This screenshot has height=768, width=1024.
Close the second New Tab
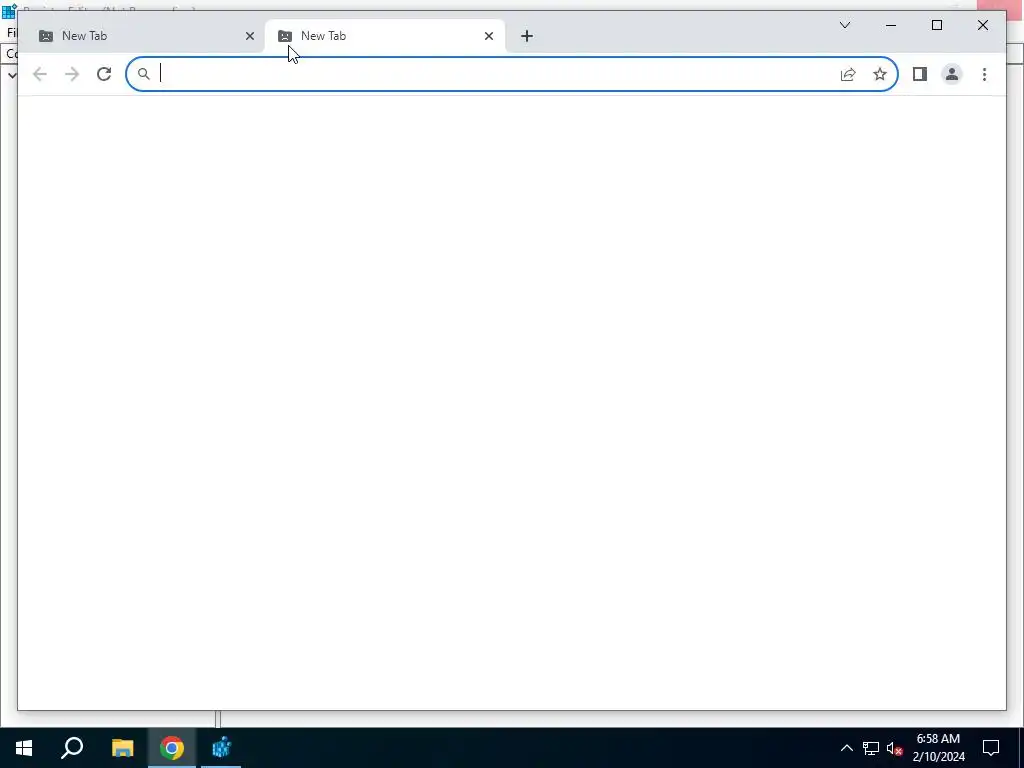(x=488, y=36)
